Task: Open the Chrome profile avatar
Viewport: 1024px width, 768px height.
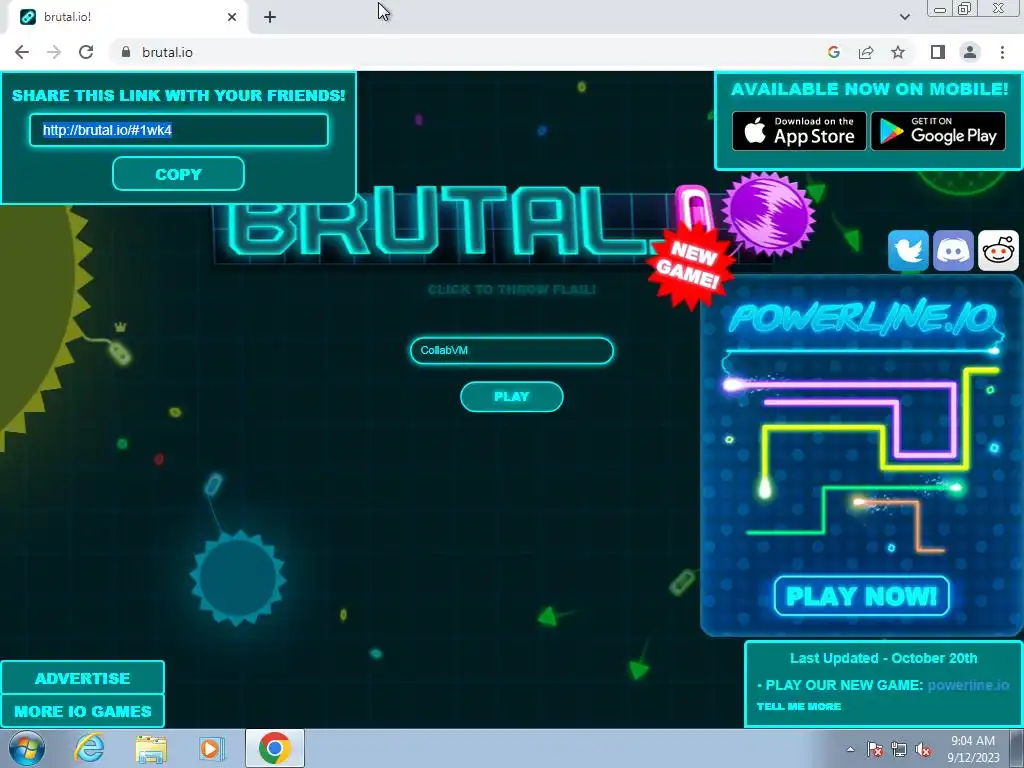Action: pos(970,52)
